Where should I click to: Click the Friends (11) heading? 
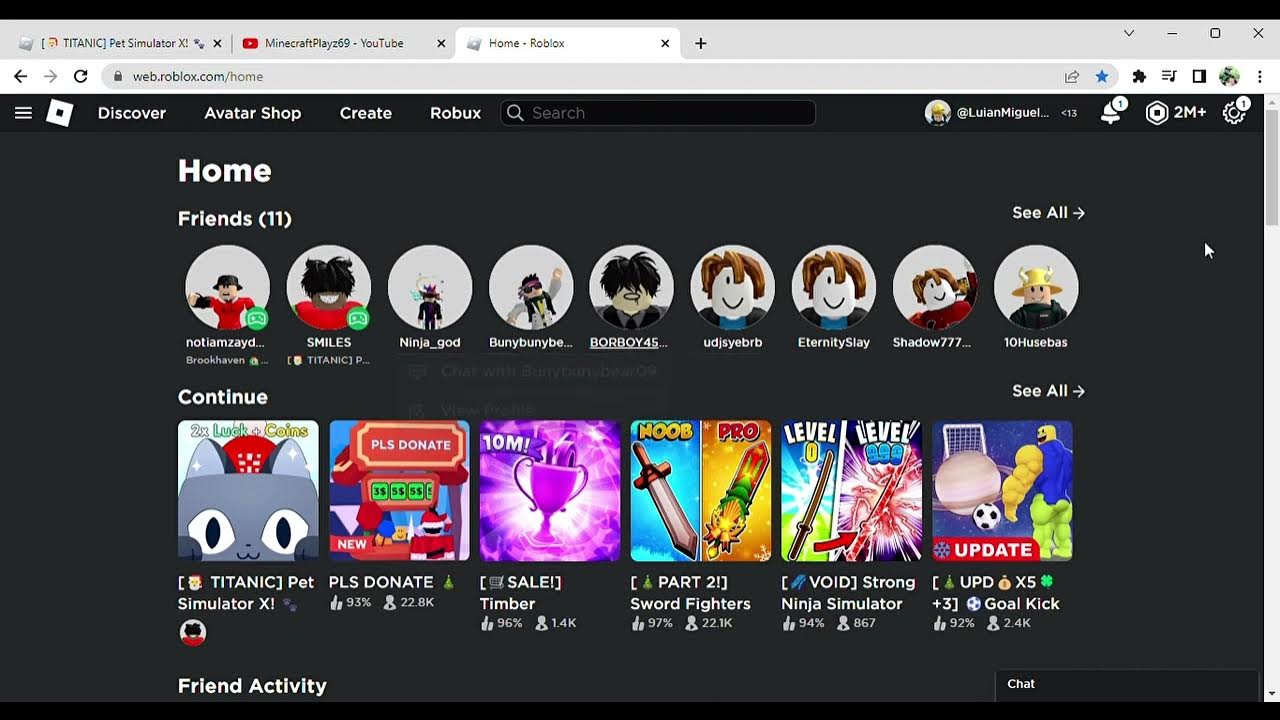point(235,218)
